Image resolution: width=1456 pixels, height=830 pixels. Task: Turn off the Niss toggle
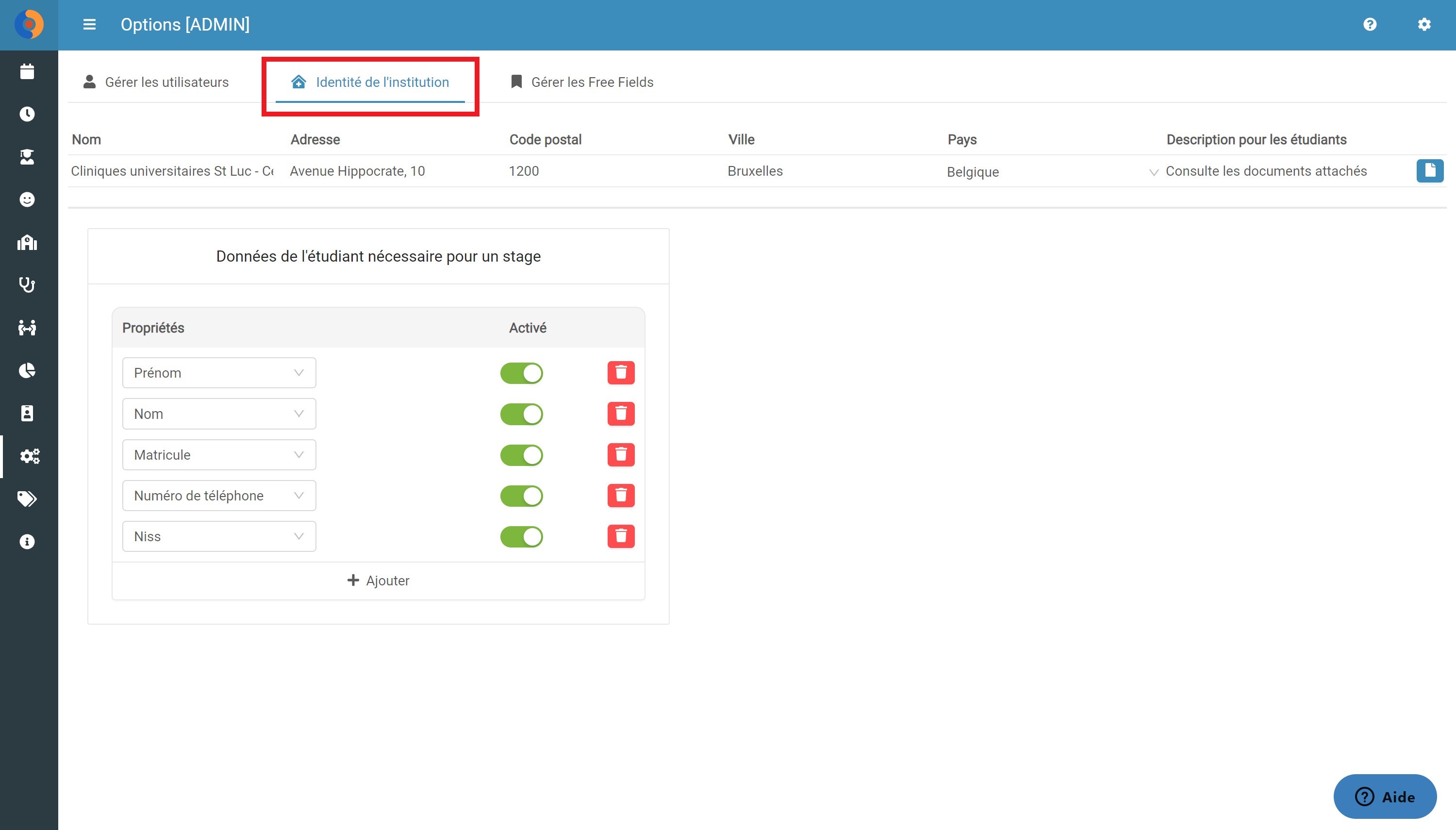521,536
